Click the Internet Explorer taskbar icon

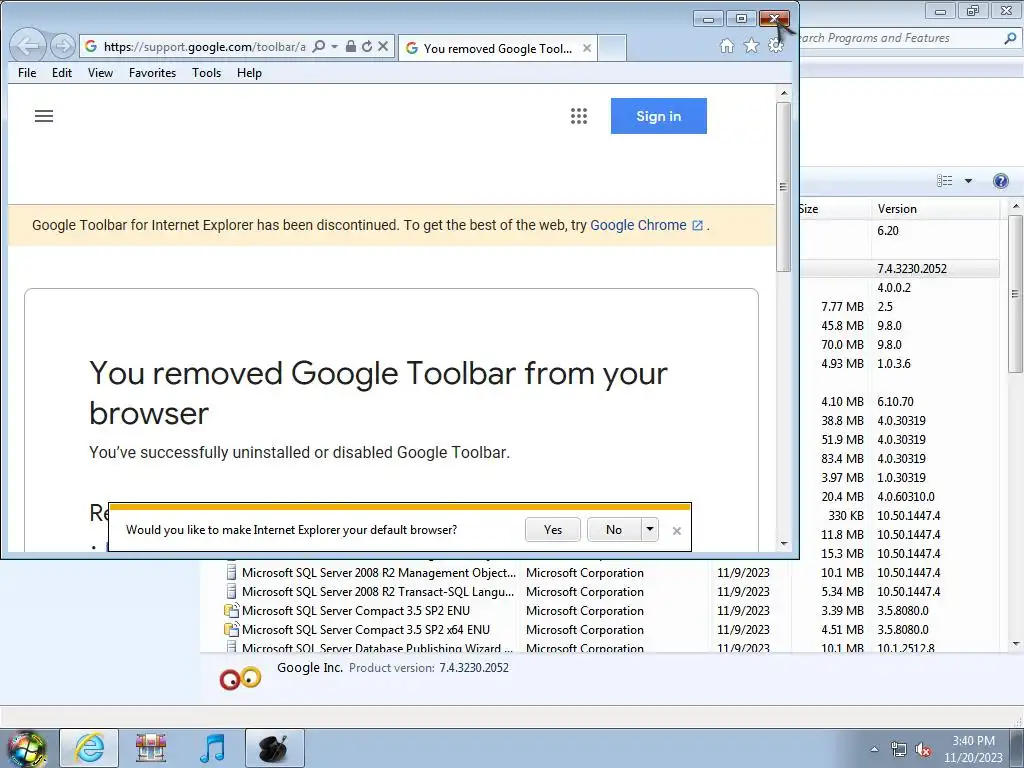coord(89,748)
